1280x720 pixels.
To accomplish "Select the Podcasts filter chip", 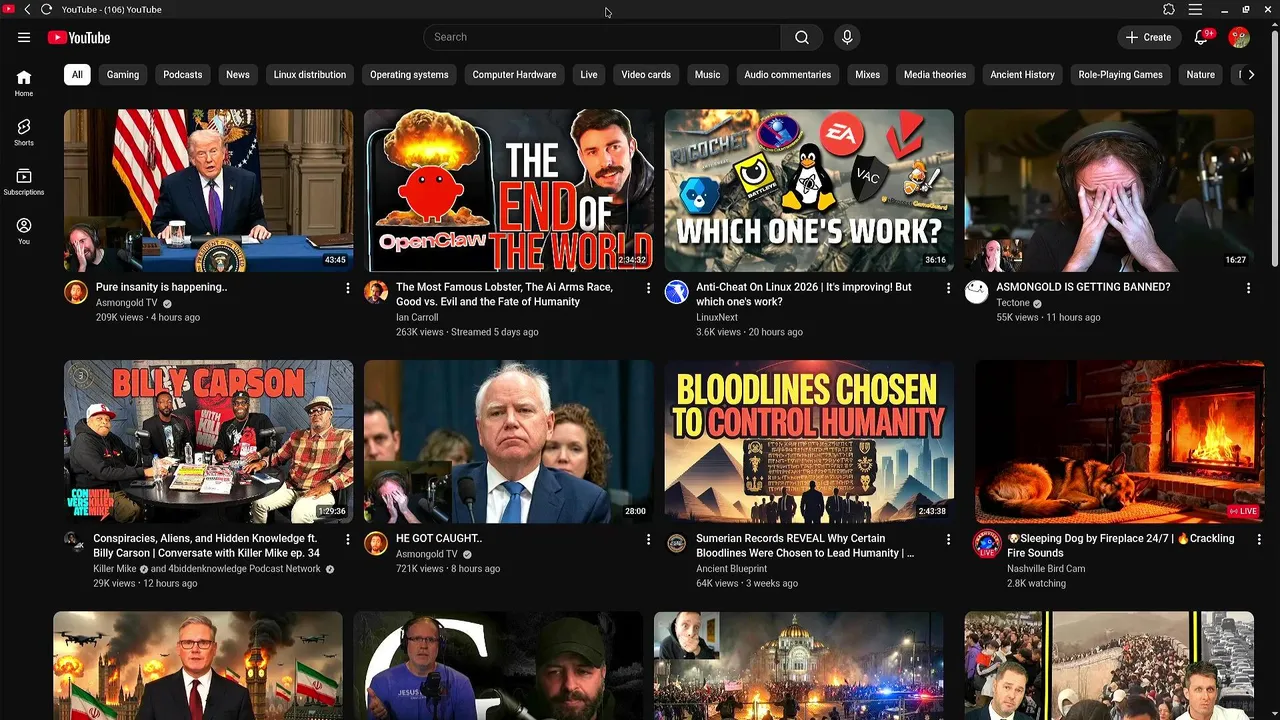I will click(x=183, y=75).
